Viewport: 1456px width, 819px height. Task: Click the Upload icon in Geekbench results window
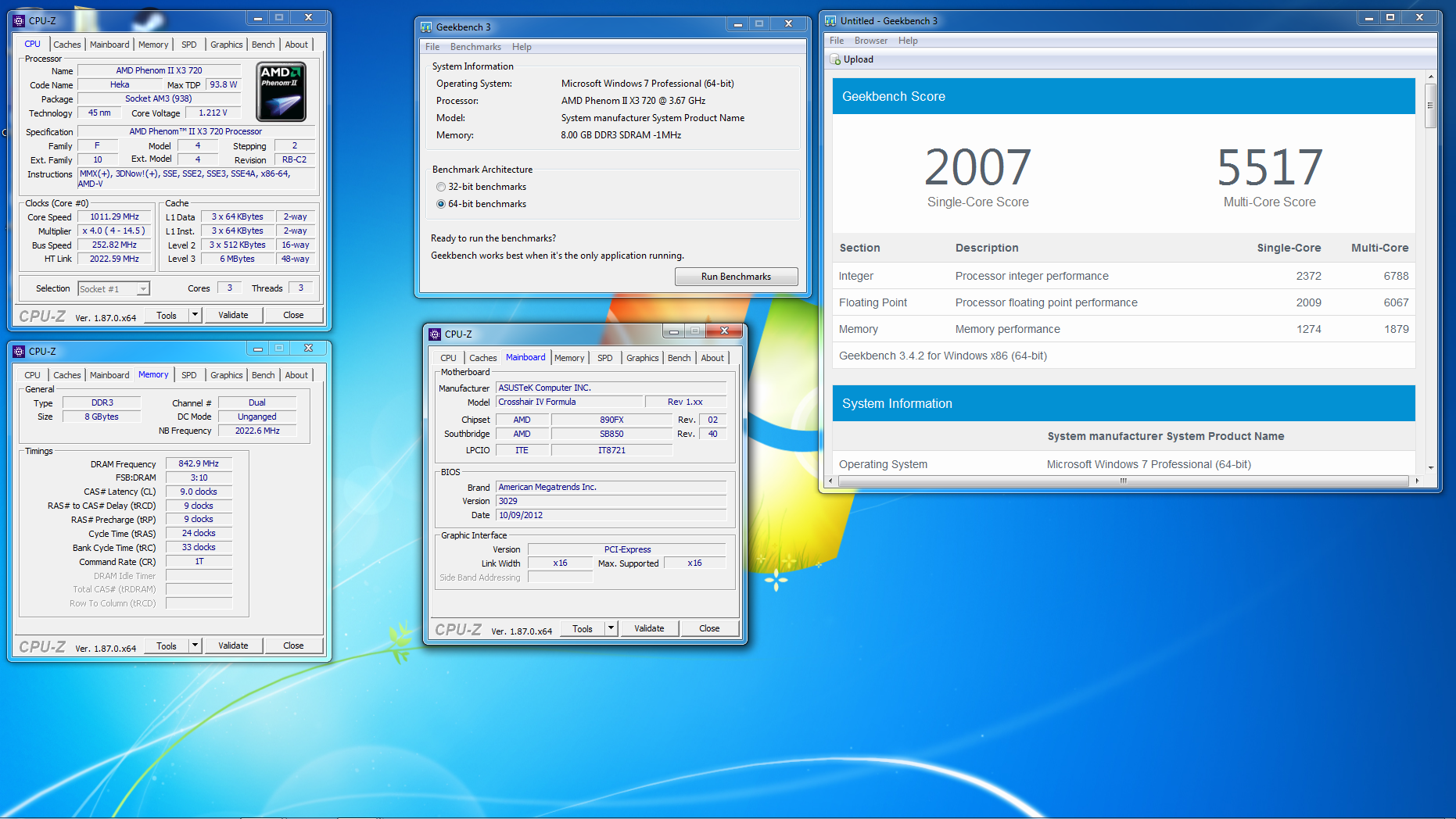835,59
